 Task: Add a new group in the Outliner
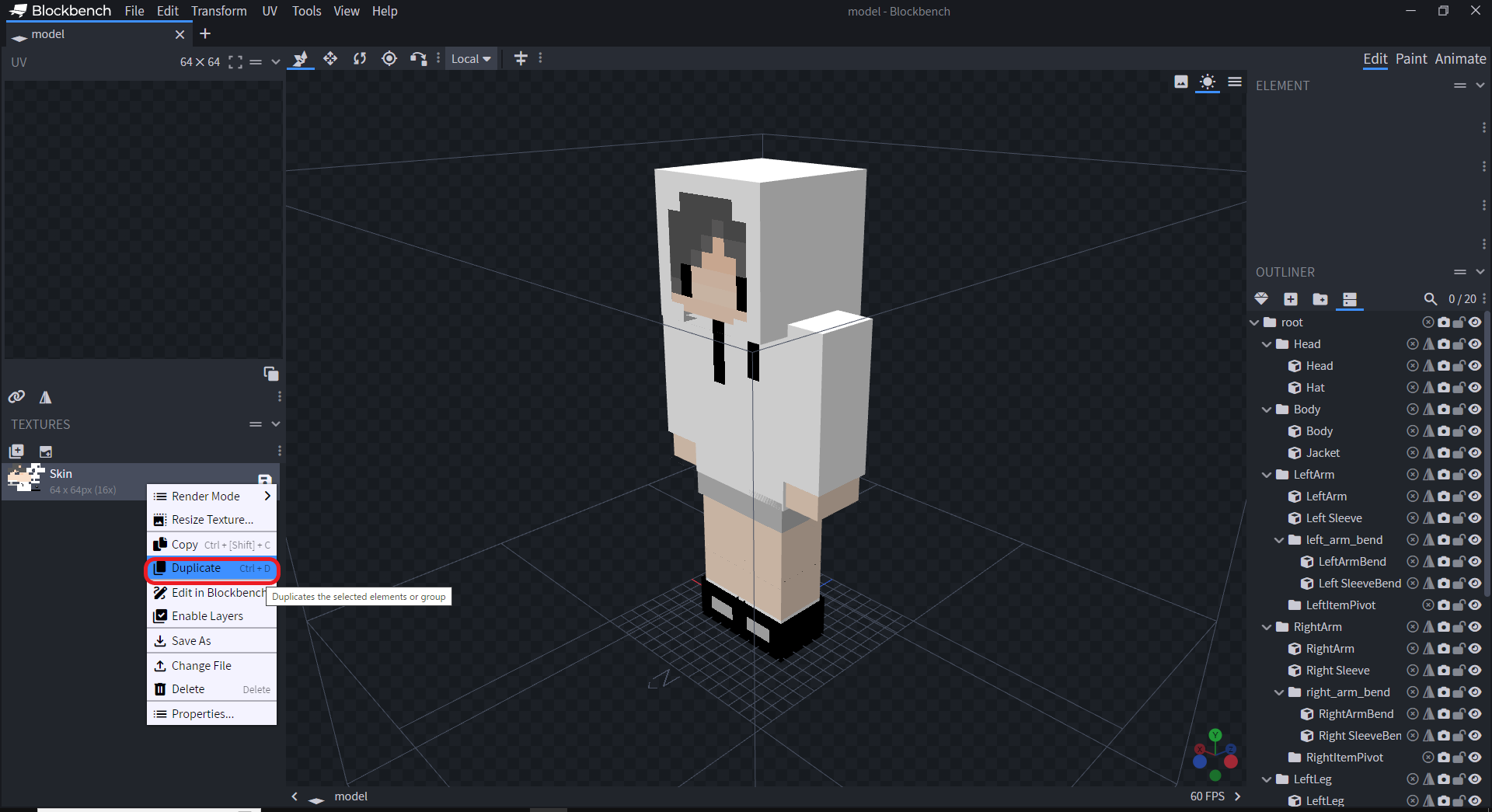(x=1319, y=299)
